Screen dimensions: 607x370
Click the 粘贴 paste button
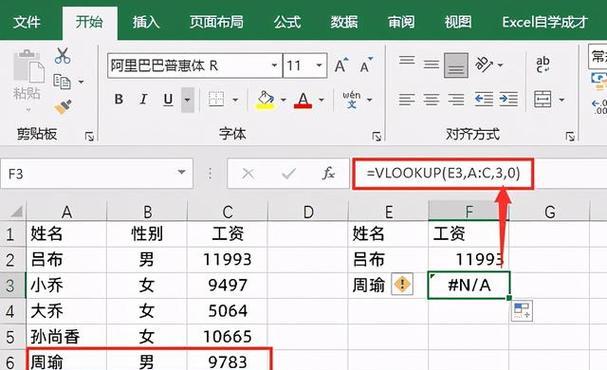point(27,80)
